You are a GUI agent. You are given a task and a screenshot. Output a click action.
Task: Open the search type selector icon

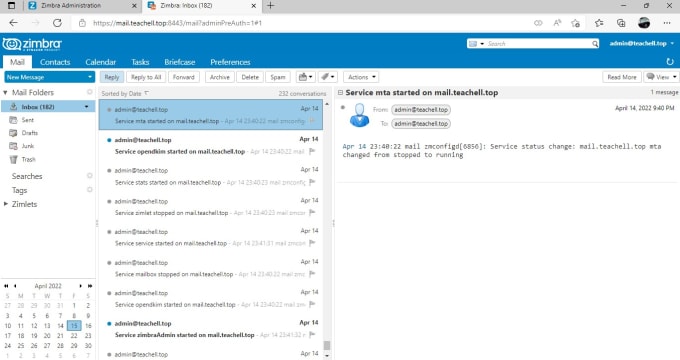coord(476,44)
